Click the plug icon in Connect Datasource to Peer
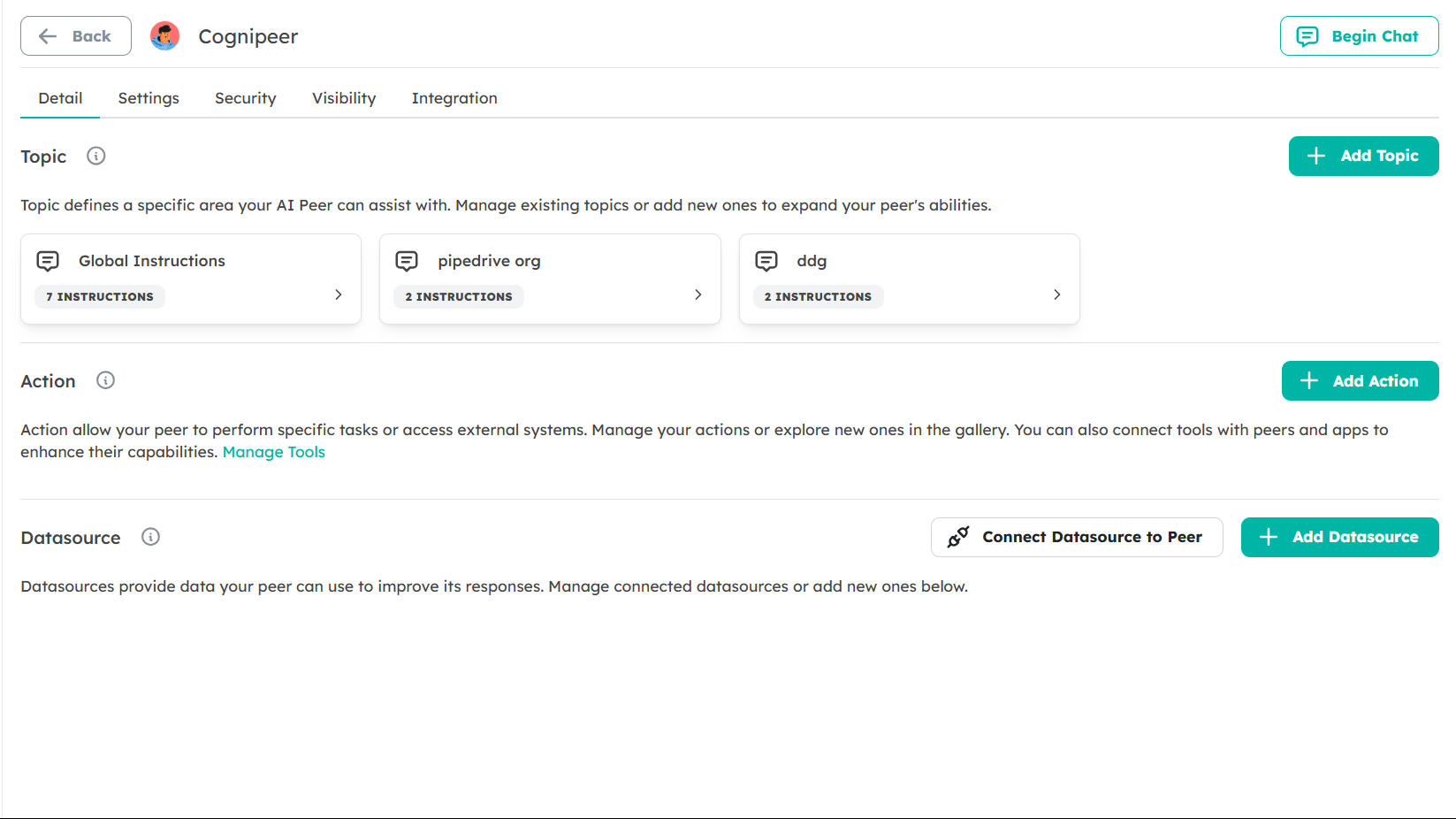The width and height of the screenshot is (1456, 819). point(957,537)
